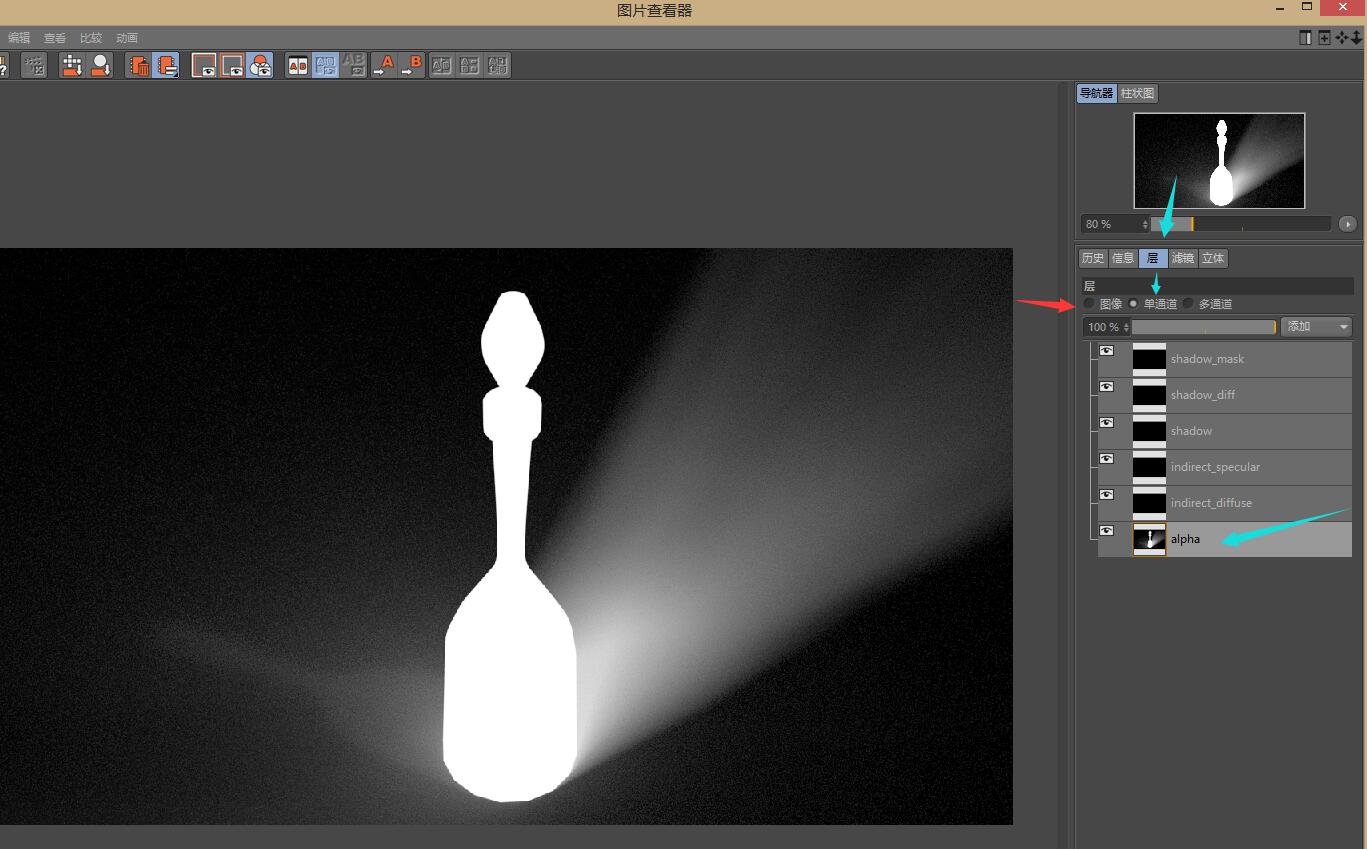1367x849 pixels.
Task: Click the round arrow button beside zoom slider
Action: coord(1348,224)
